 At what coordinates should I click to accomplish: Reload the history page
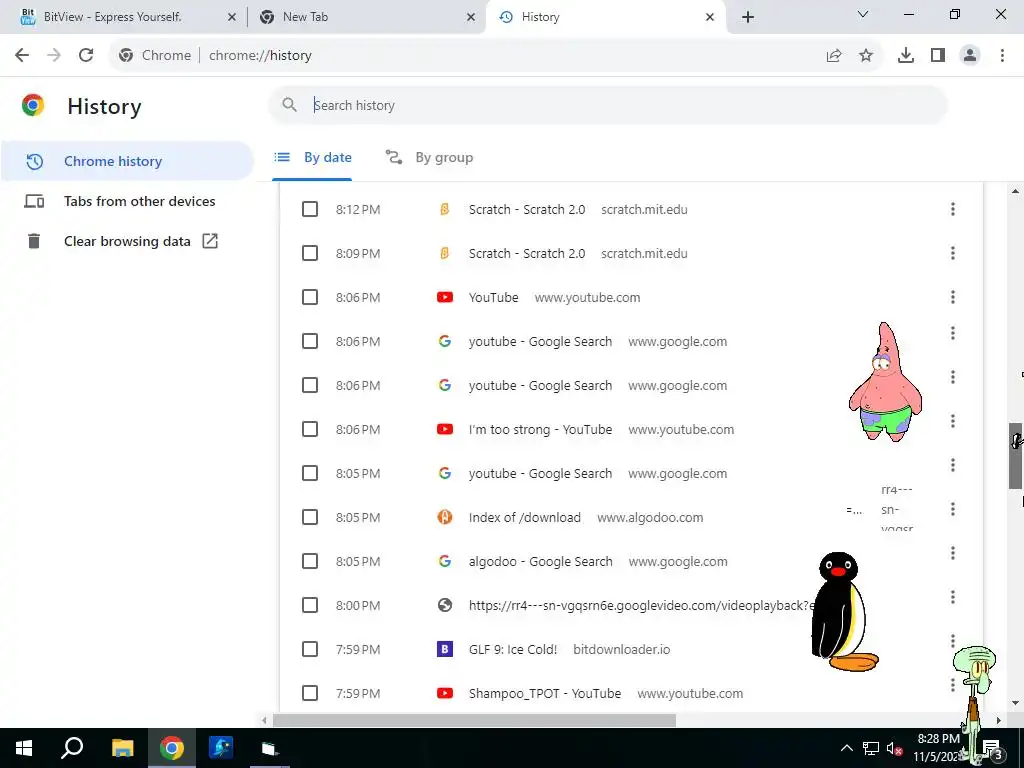click(x=86, y=56)
